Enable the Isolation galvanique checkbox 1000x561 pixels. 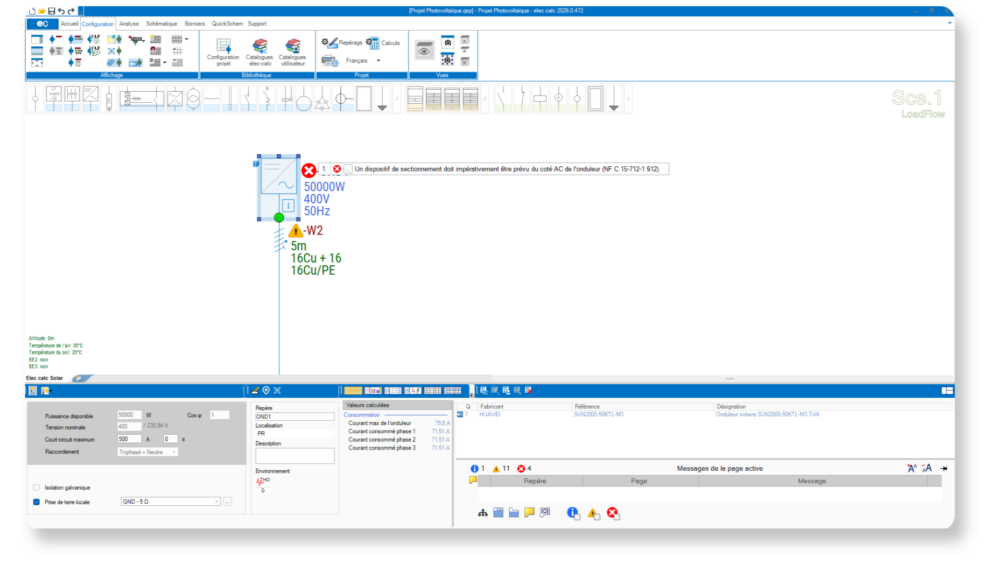click(37, 488)
